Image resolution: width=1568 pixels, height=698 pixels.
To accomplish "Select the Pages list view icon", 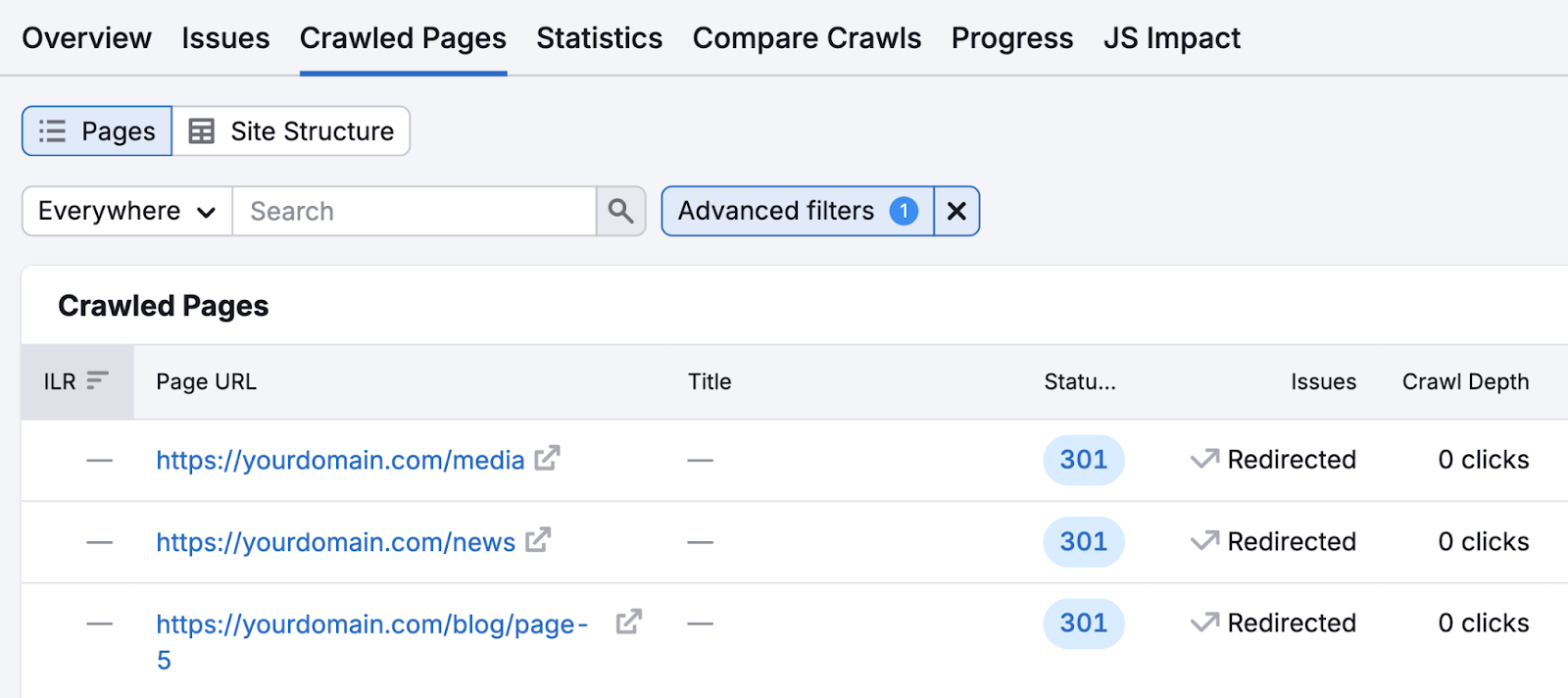I will [x=50, y=130].
